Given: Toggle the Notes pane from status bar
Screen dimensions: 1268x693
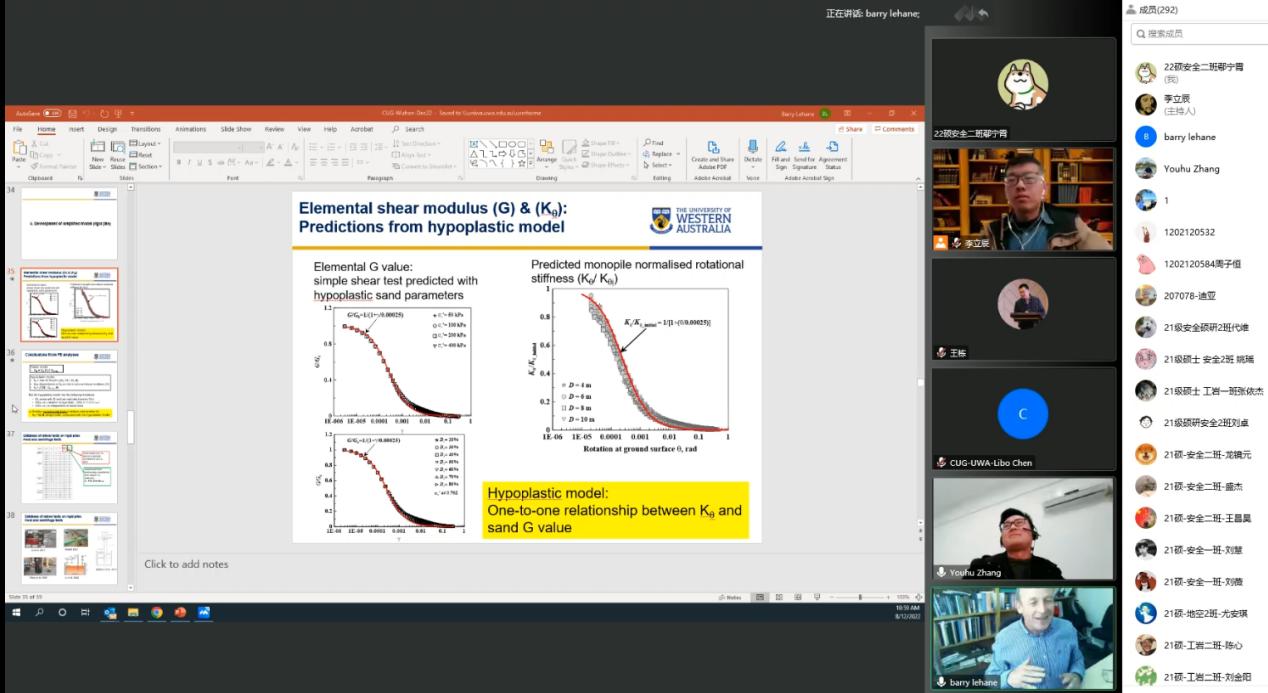Looking at the screenshot, I should [730, 597].
